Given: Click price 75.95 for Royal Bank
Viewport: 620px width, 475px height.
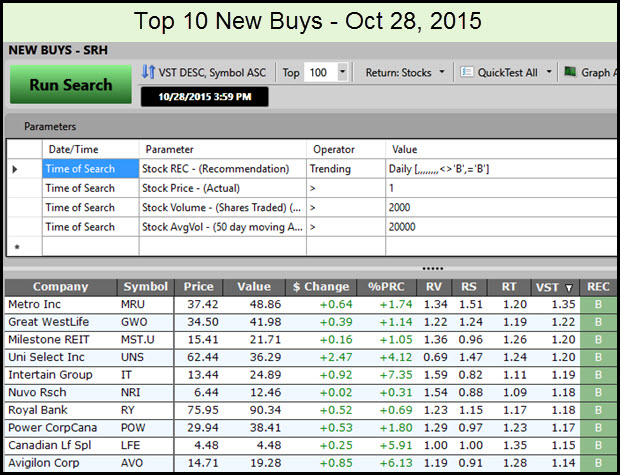Looking at the screenshot, I should pyautogui.click(x=203, y=410).
